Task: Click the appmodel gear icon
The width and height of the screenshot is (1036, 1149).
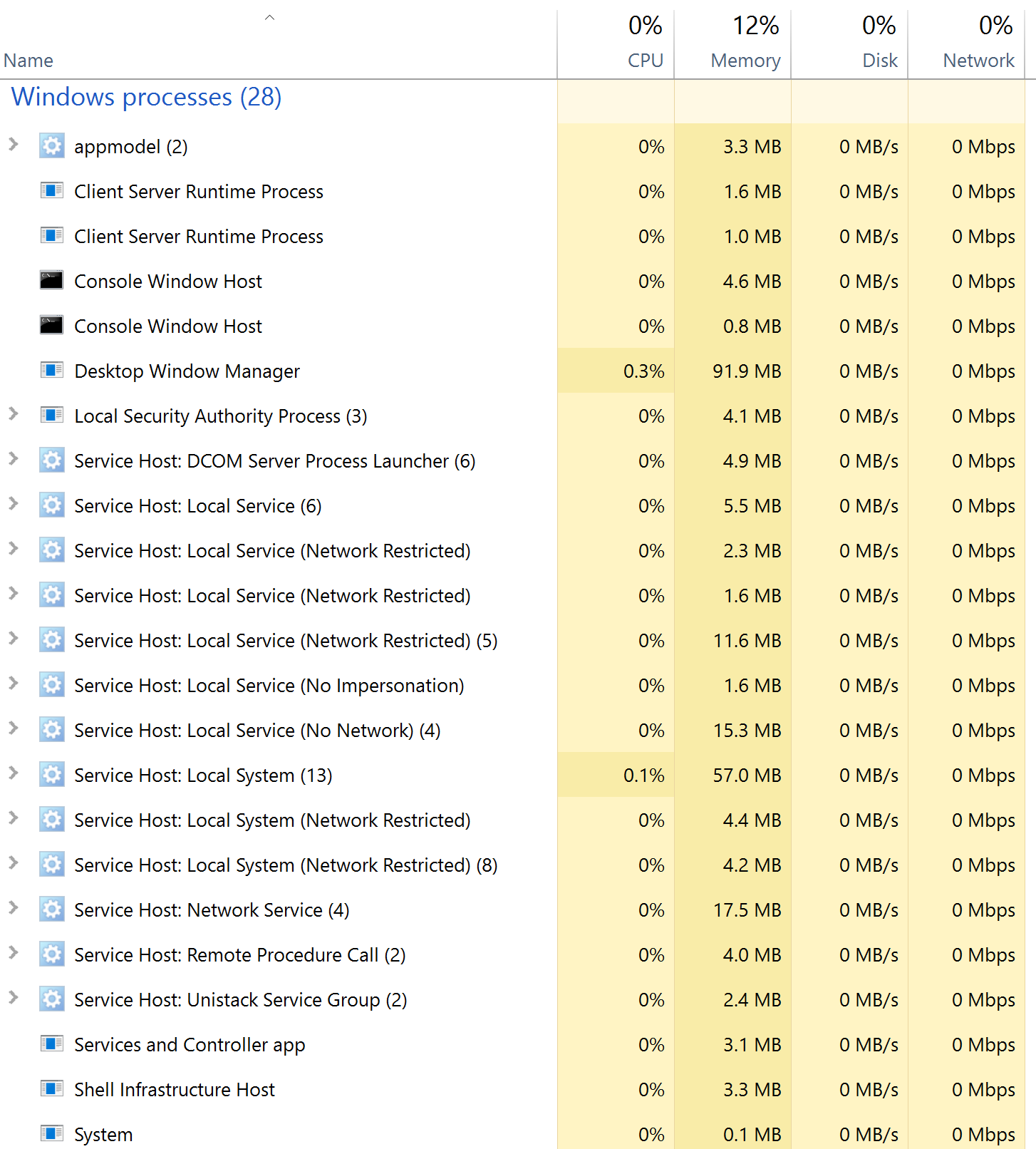Action: (x=52, y=146)
